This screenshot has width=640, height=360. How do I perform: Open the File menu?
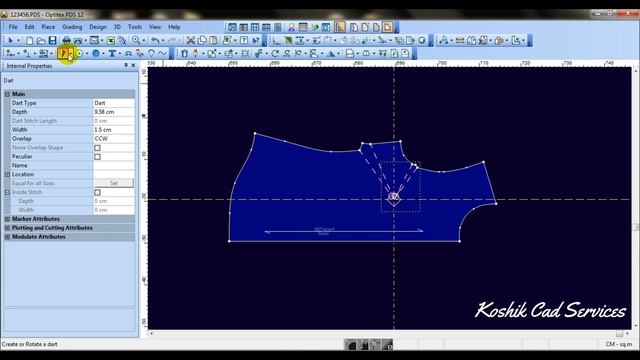(13, 27)
